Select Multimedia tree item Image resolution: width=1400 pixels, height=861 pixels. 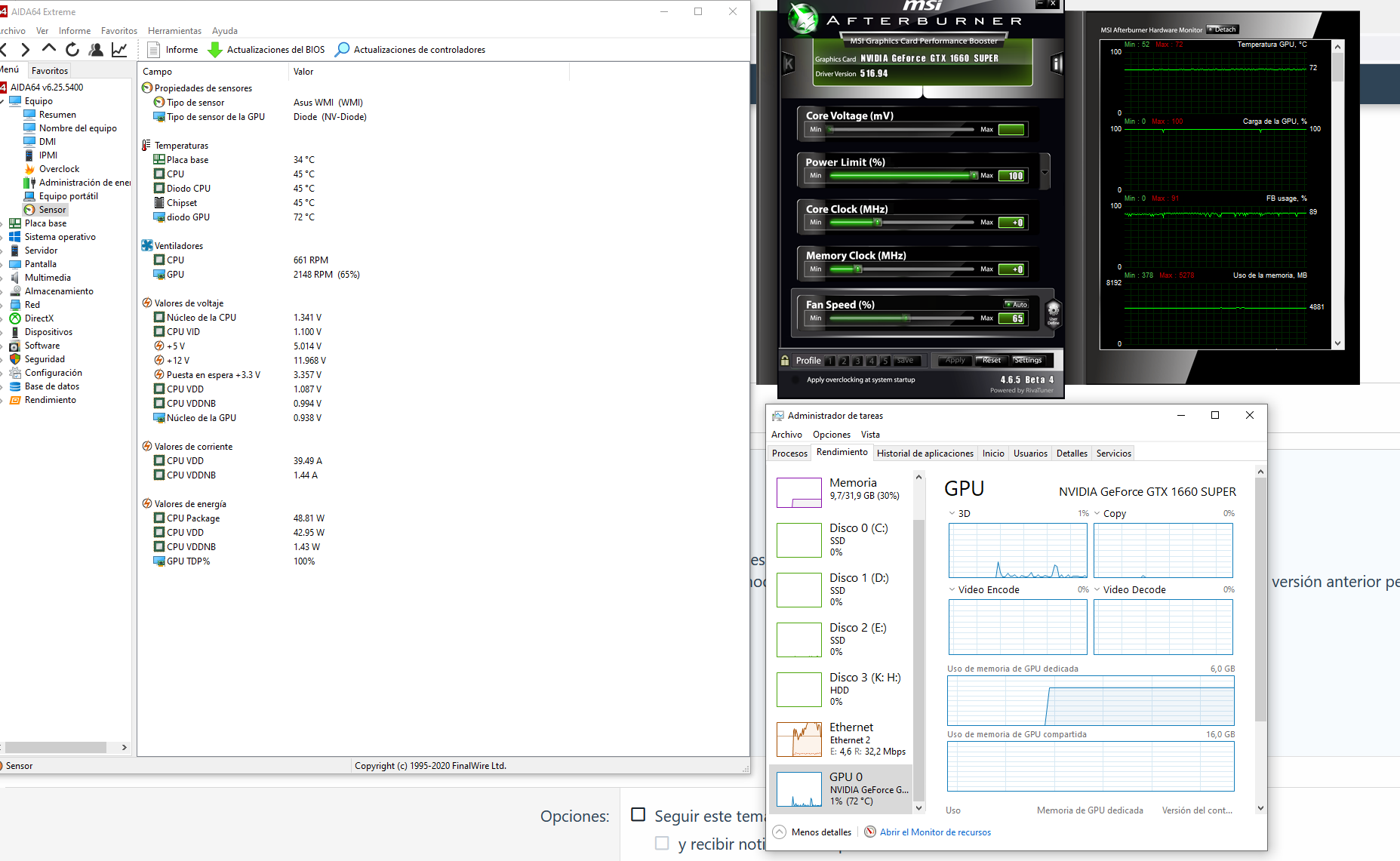(x=48, y=278)
